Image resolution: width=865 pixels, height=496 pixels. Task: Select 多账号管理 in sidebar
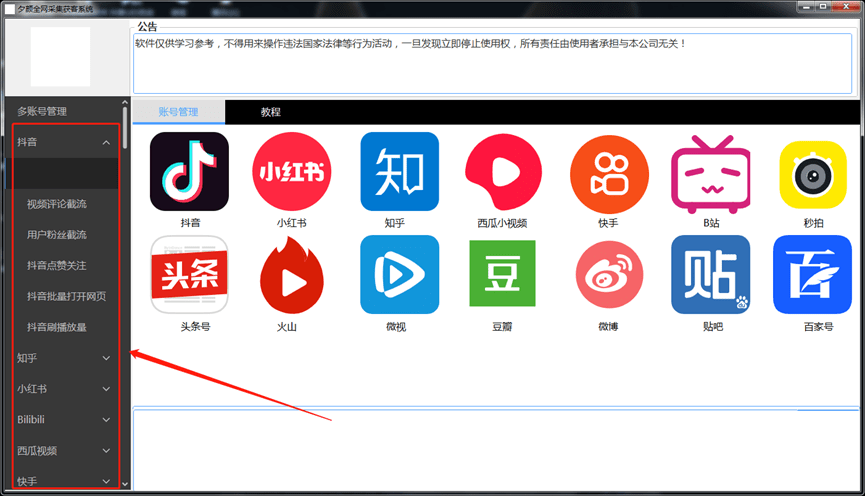(x=42, y=111)
